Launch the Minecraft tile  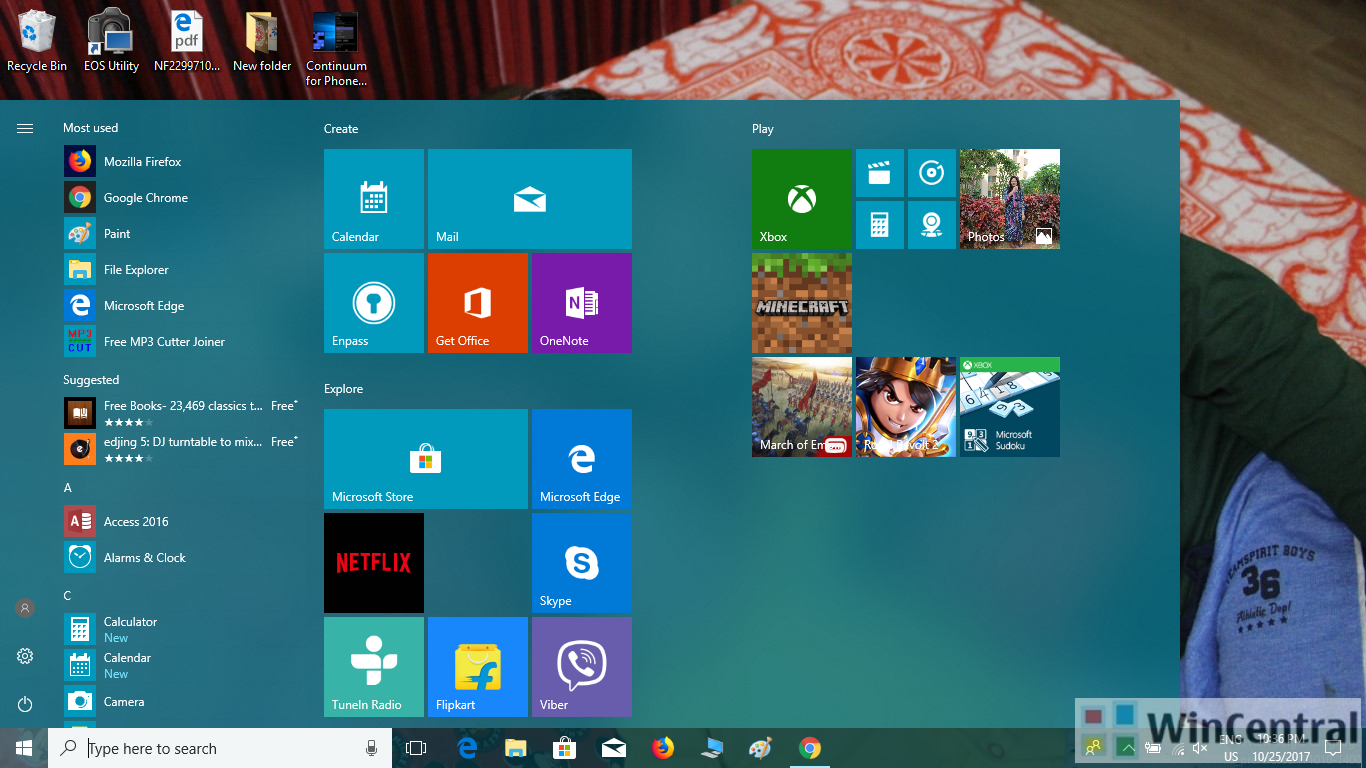click(802, 303)
